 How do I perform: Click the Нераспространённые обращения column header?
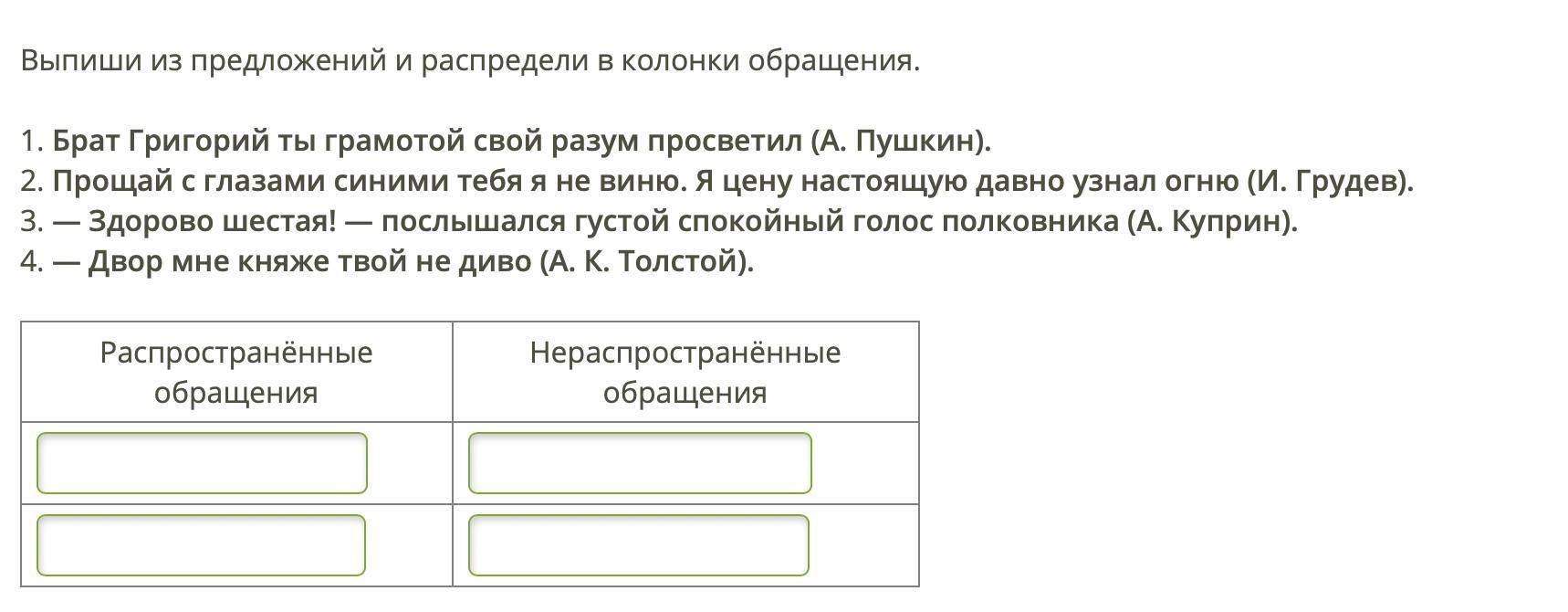coord(685,372)
